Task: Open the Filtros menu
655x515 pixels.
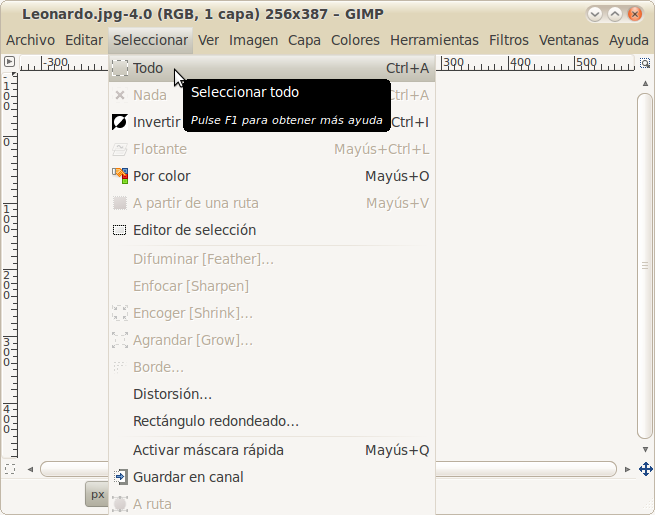Action: click(x=508, y=40)
